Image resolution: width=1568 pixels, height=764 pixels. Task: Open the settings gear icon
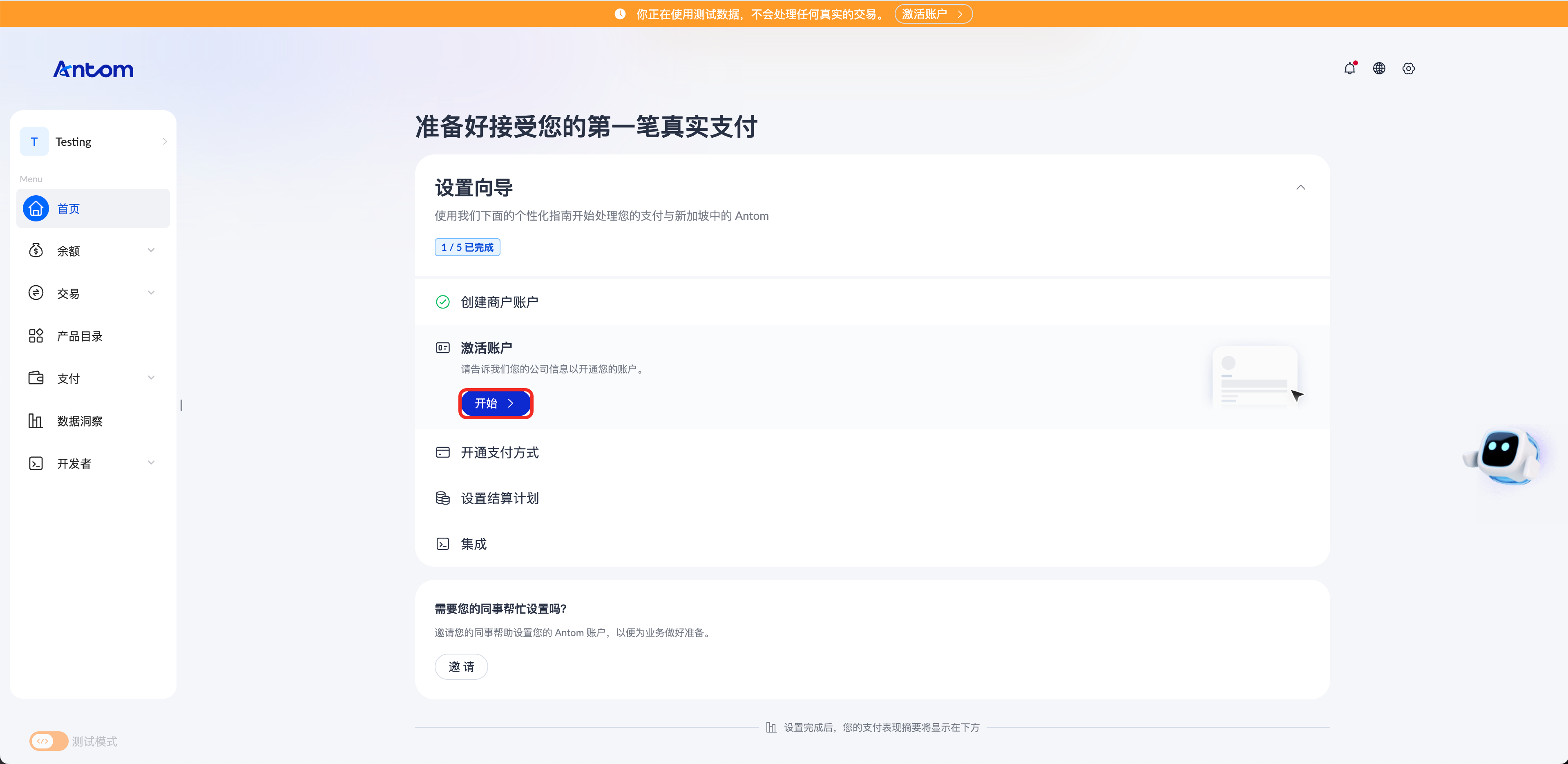coord(1409,68)
